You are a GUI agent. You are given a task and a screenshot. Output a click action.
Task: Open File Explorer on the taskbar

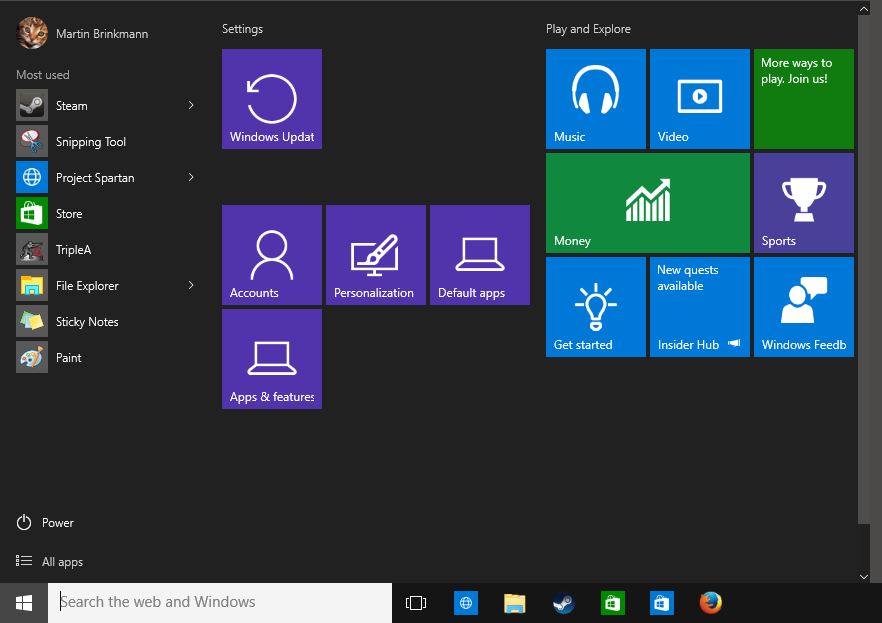click(x=514, y=603)
